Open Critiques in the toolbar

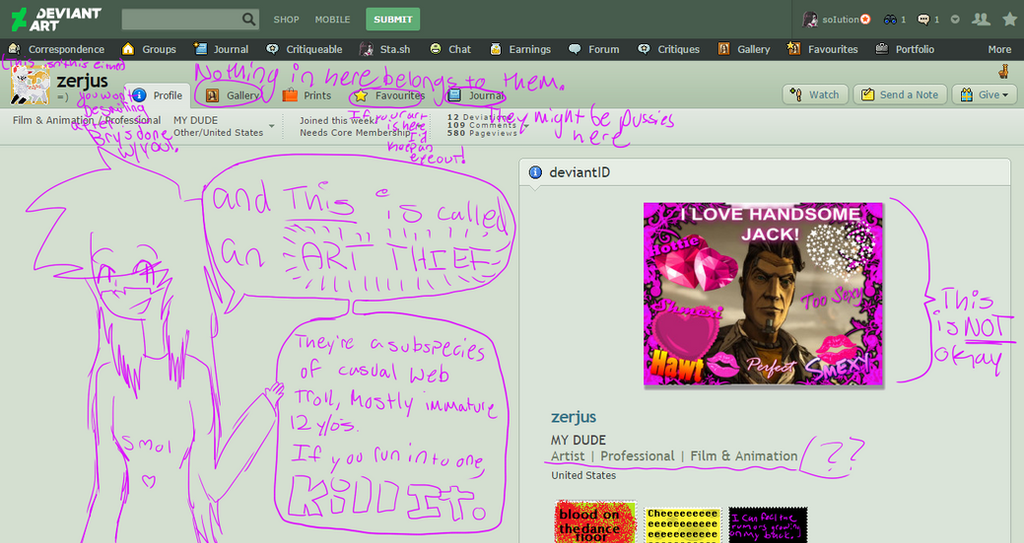point(669,49)
